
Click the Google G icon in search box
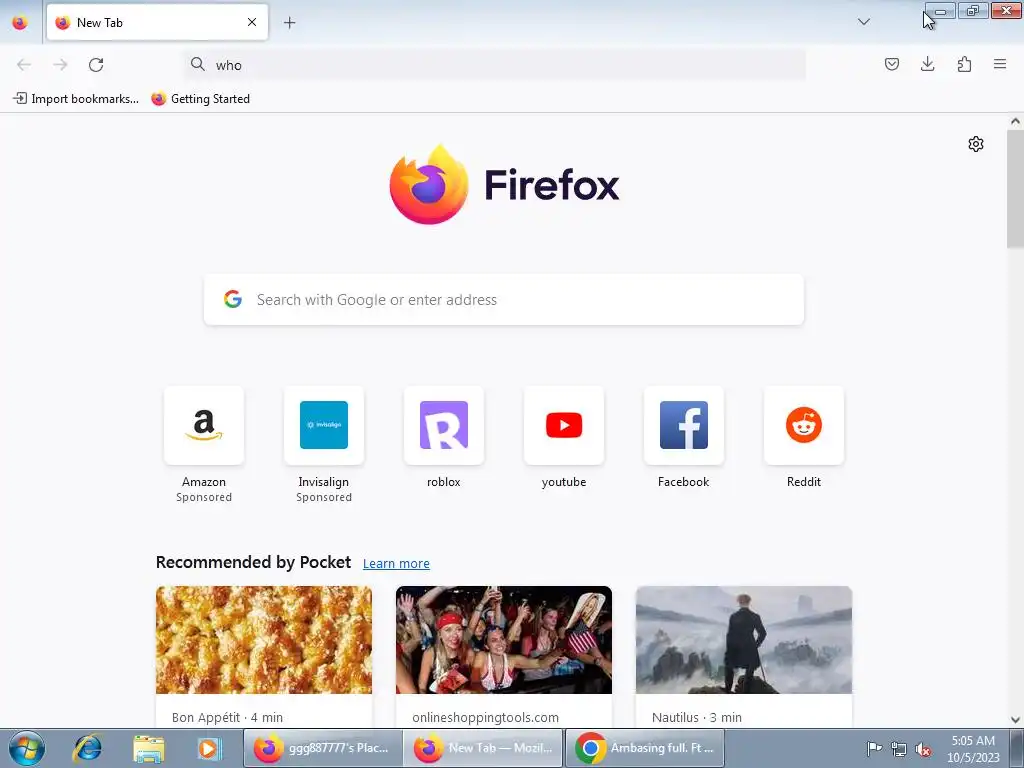click(x=233, y=299)
